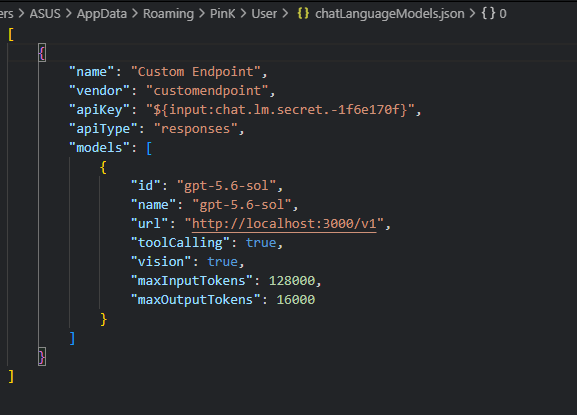This screenshot has height=415, width=577.
Task: Click the highlighted closing curly brace
Action: pos(42,357)
